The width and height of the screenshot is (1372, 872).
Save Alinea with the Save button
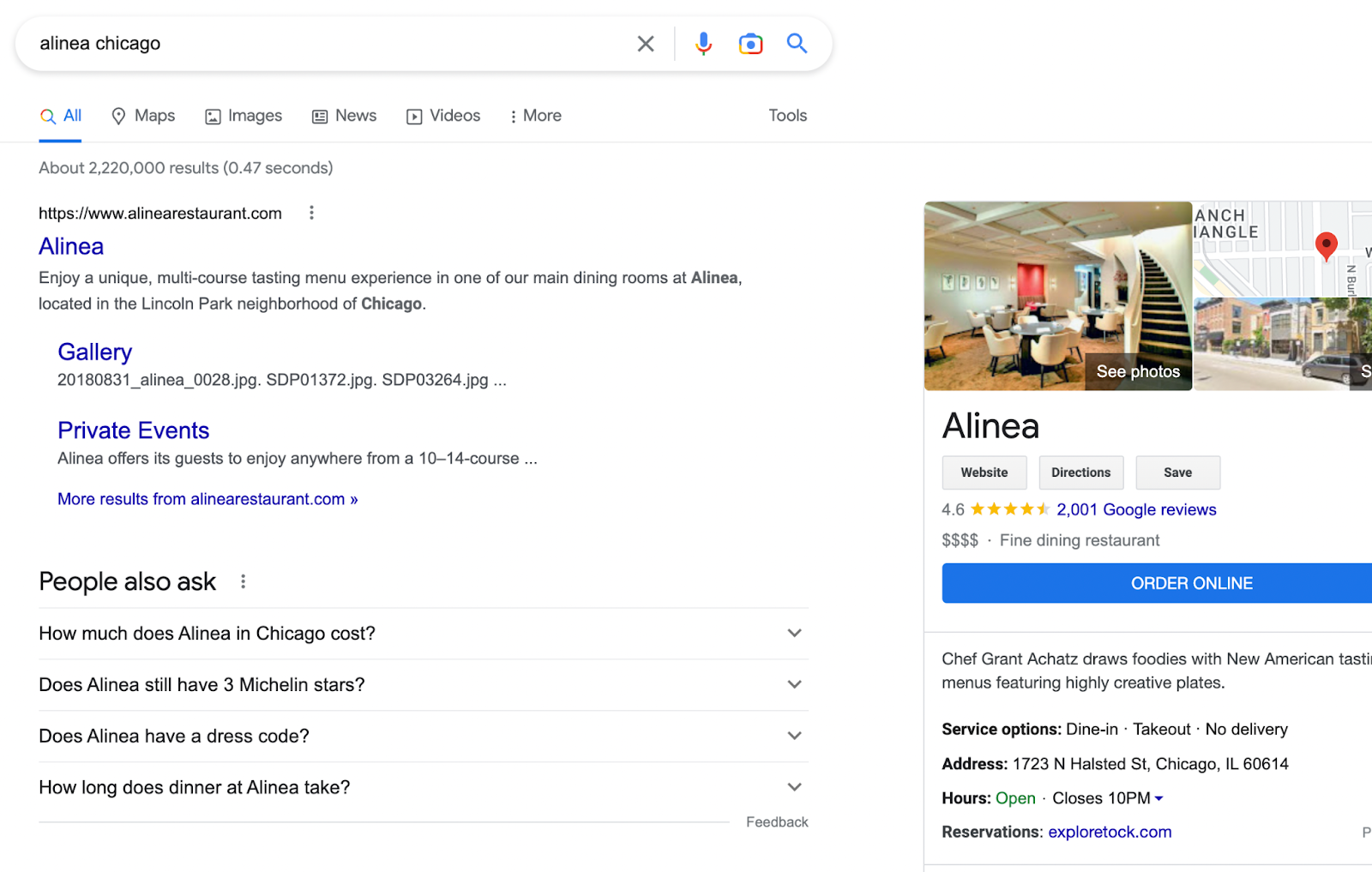point(1178,472)
